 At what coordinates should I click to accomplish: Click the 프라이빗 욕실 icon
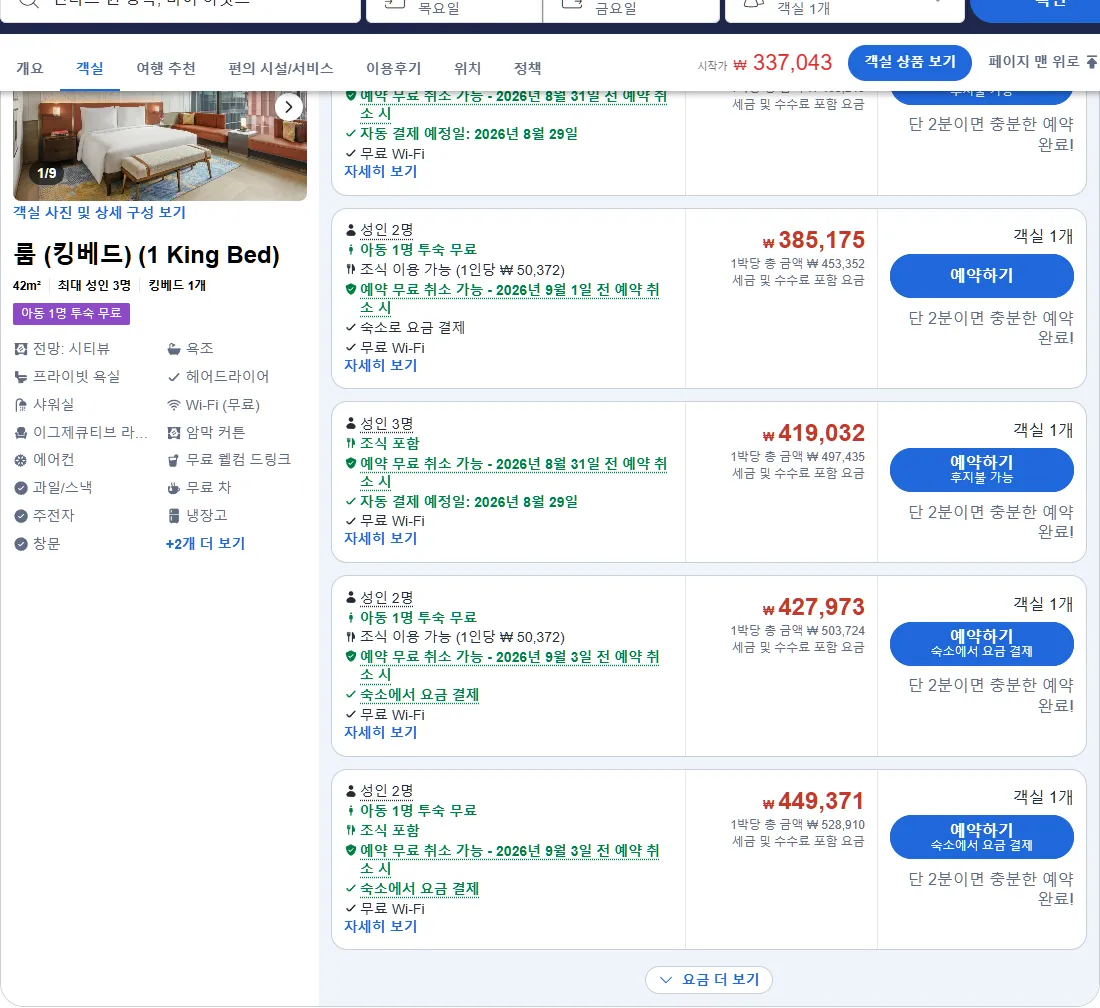coord(21,377)
